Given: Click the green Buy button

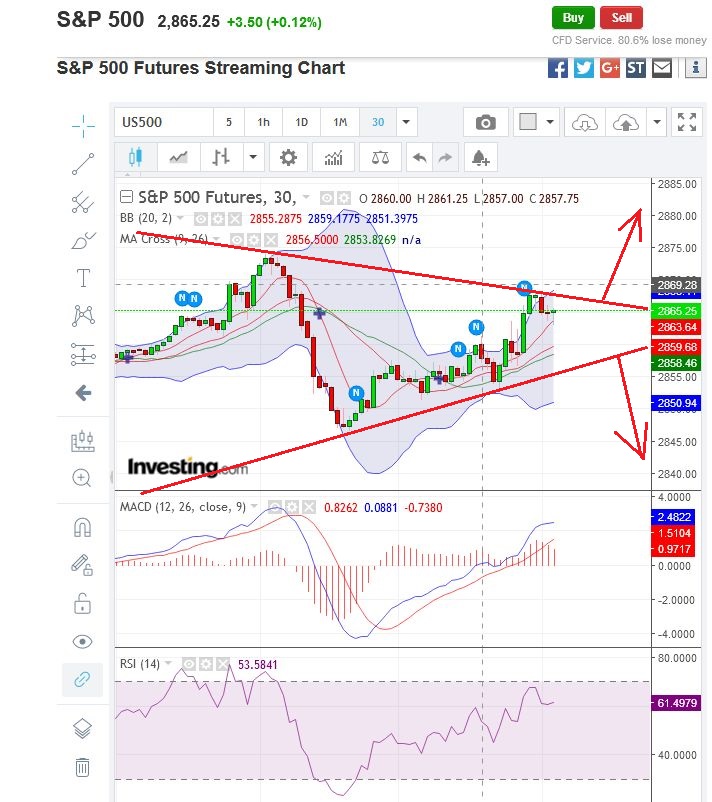Looking at the screenshot, I should coord(573,17).
